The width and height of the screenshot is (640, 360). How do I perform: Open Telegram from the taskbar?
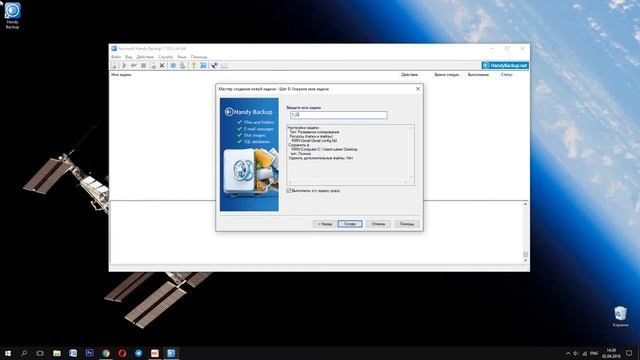coord(139,353)
